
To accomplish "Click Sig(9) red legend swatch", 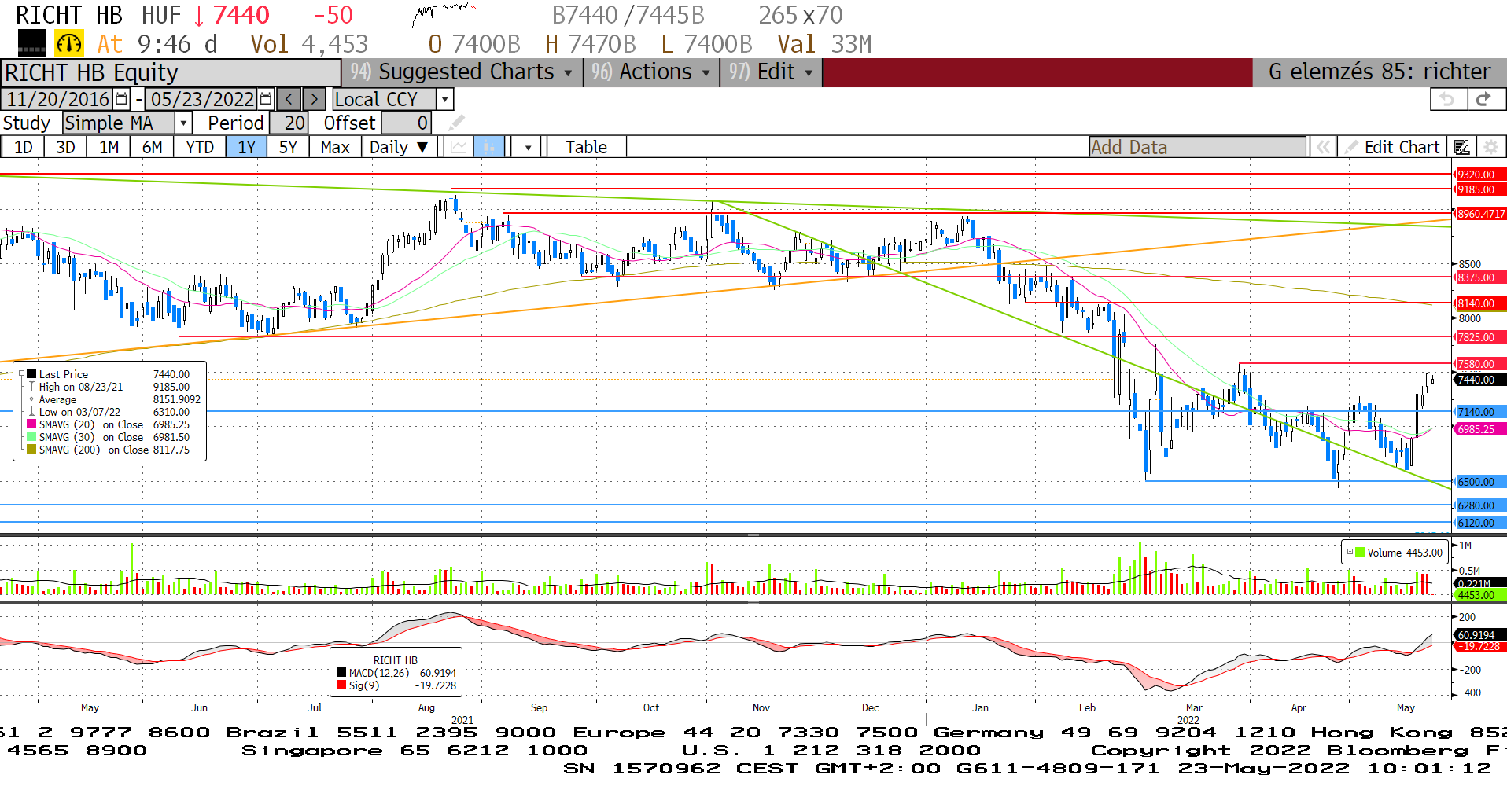I will [341, 685].
